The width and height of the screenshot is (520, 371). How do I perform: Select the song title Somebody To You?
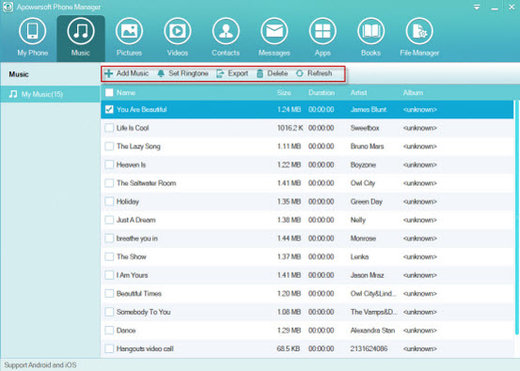pyautogui.click(x=143, y=312)
